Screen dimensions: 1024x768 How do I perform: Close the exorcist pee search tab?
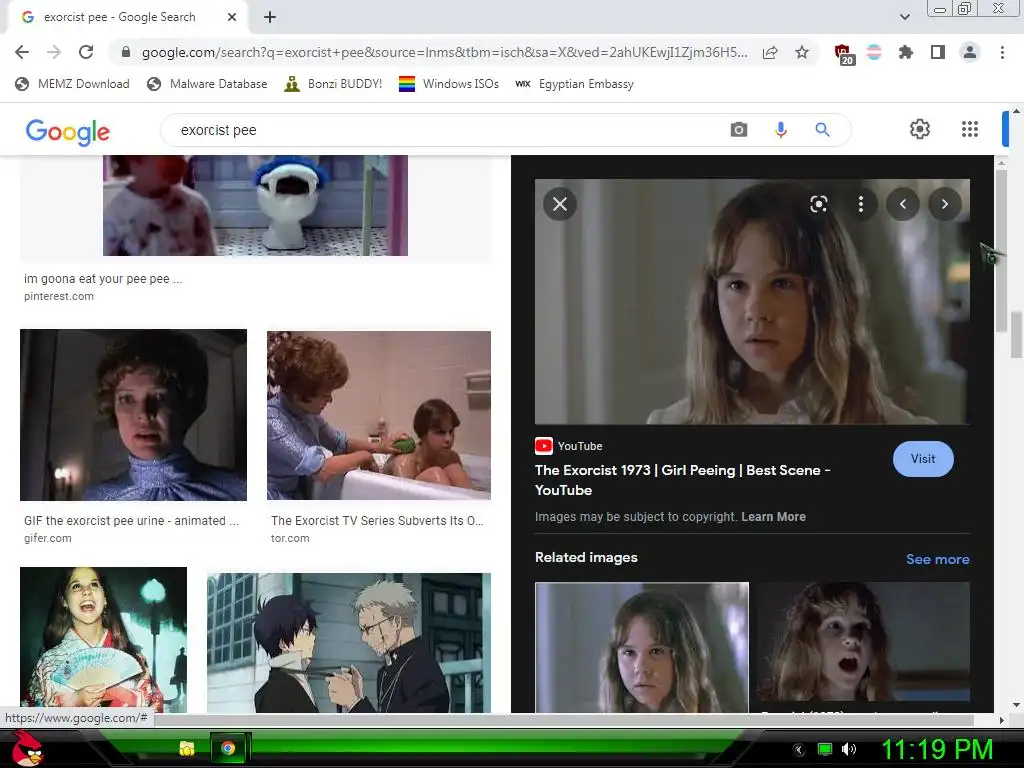[232, 17]
